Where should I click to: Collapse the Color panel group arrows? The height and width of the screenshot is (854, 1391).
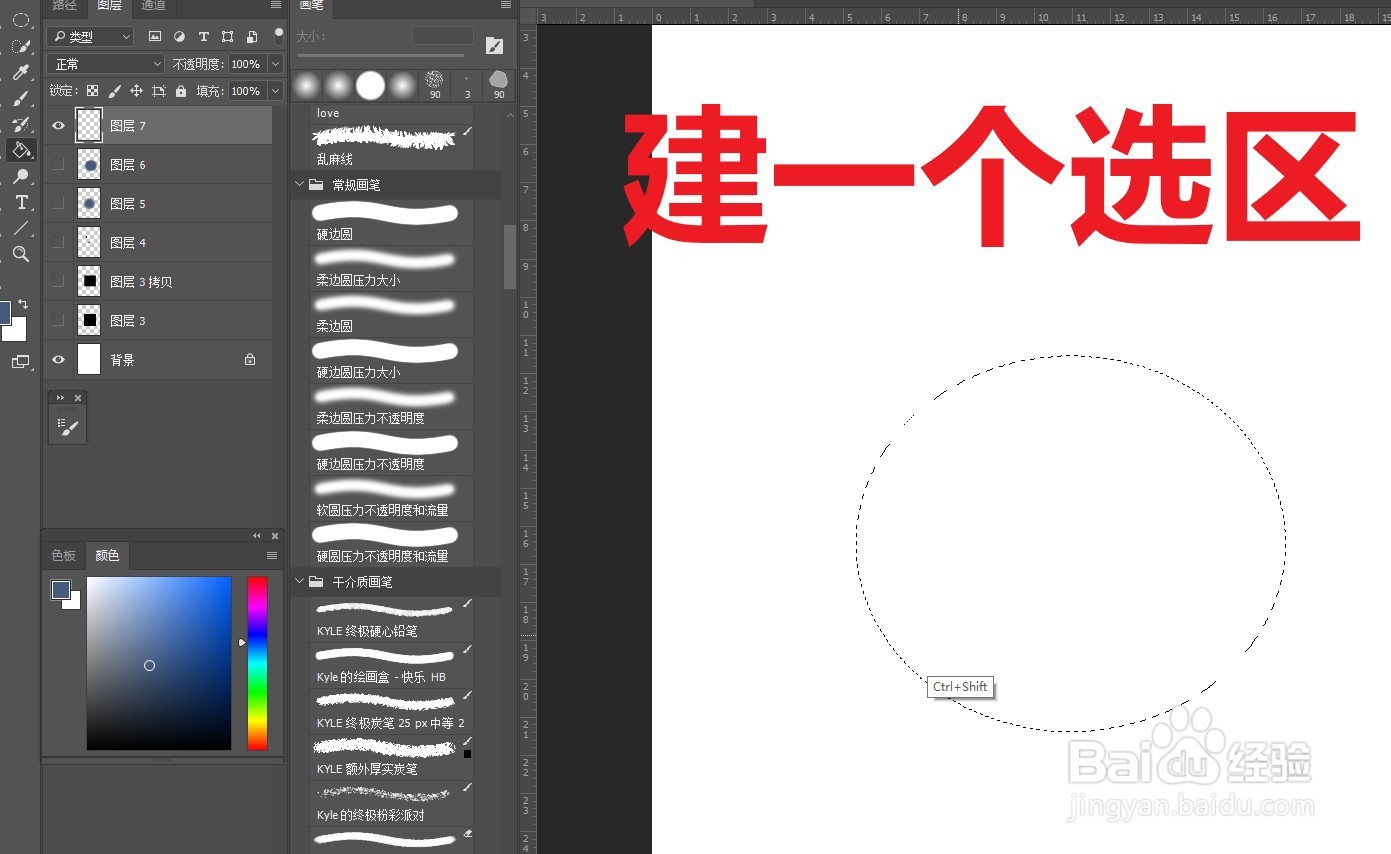257,536
